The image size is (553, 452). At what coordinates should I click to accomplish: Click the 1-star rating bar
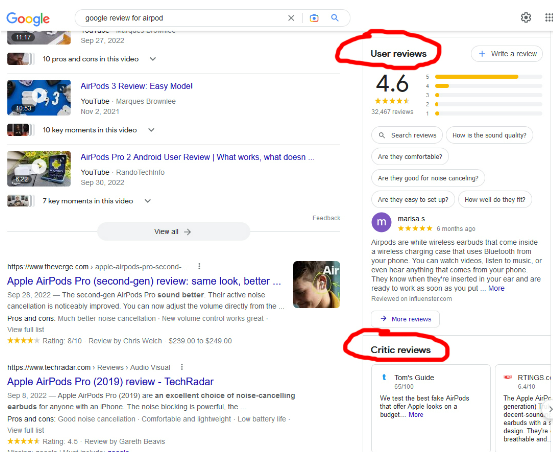tap(488, 113)
